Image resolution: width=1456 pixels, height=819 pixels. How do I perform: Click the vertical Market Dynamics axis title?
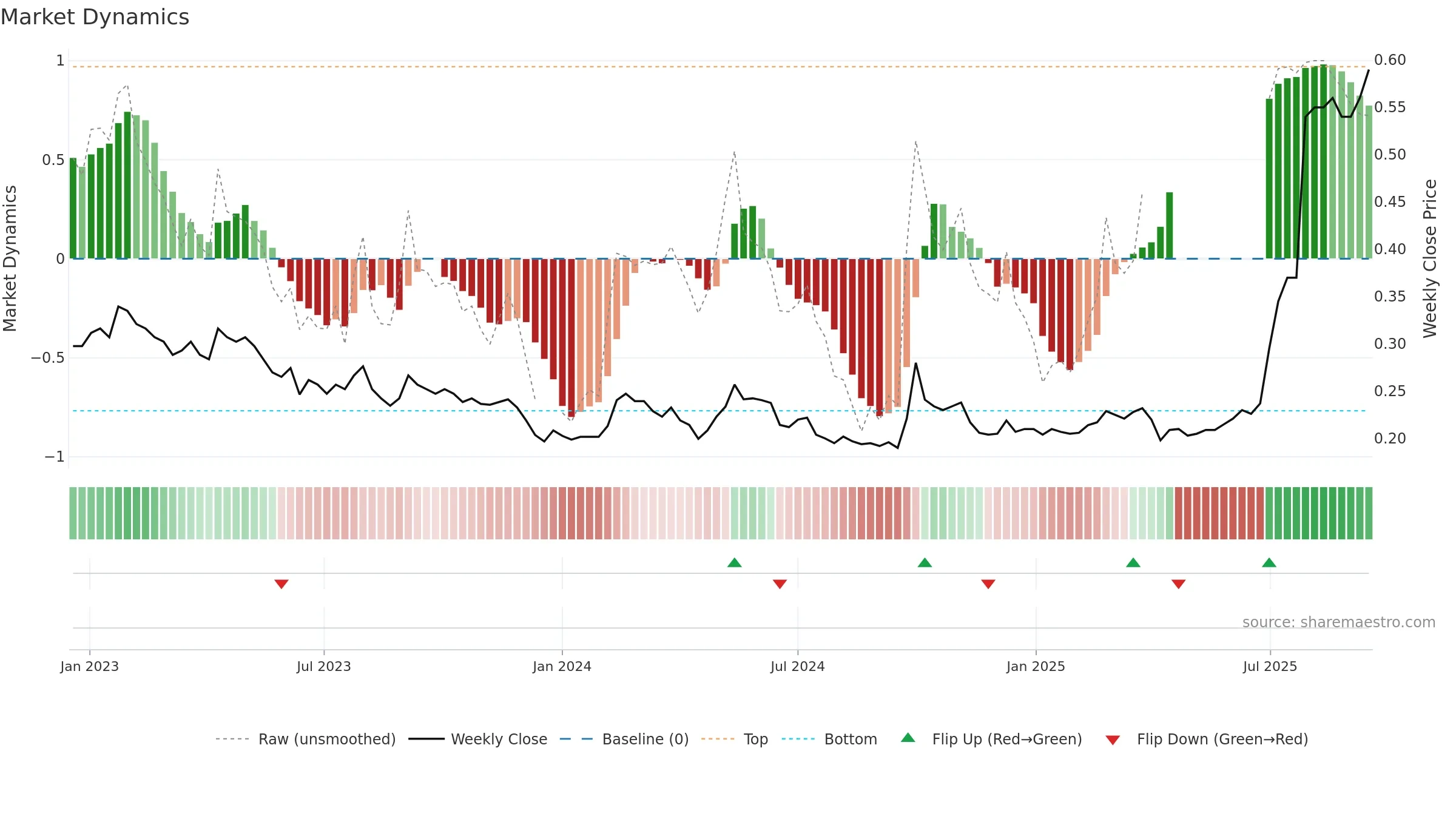10,258
